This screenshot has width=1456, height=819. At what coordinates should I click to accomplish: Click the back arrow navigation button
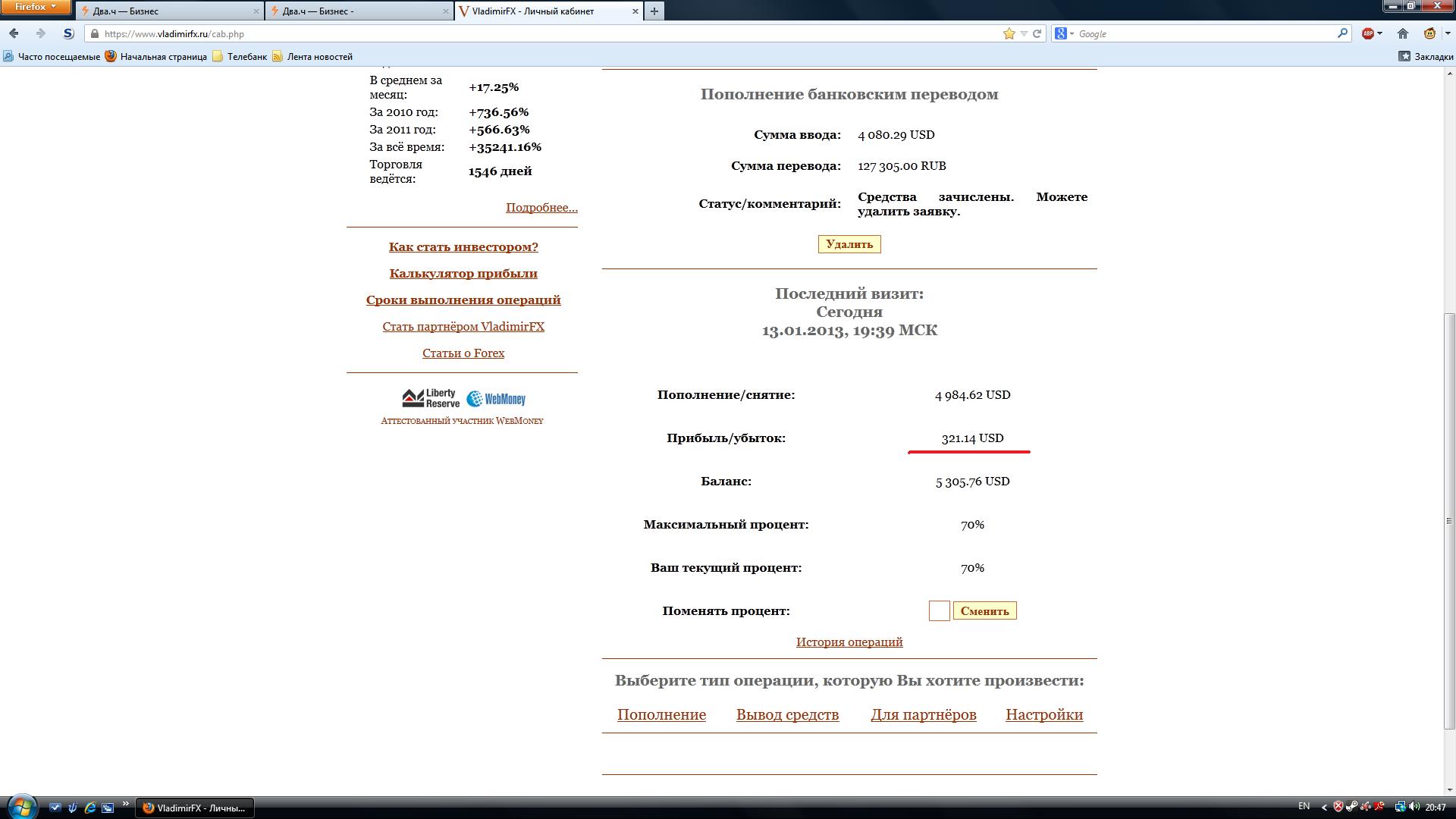click(x=14, y=33)
